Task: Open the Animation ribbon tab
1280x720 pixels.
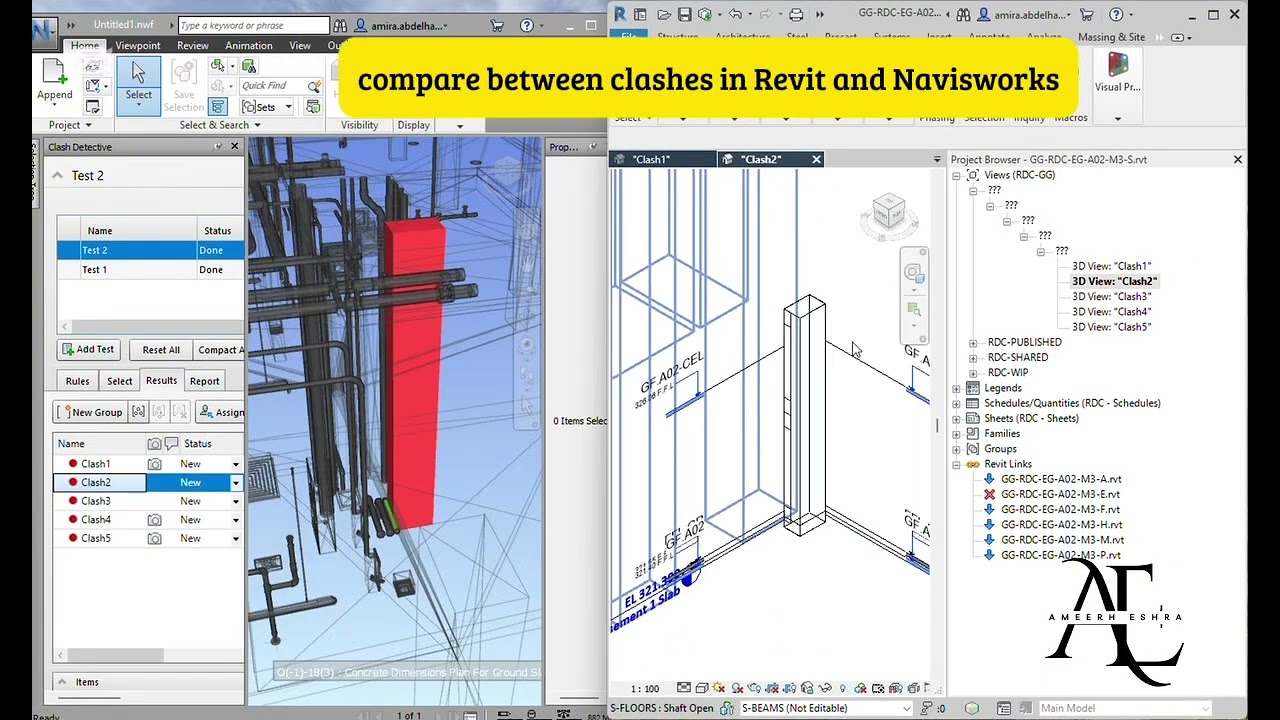Action: click(248, 45)
